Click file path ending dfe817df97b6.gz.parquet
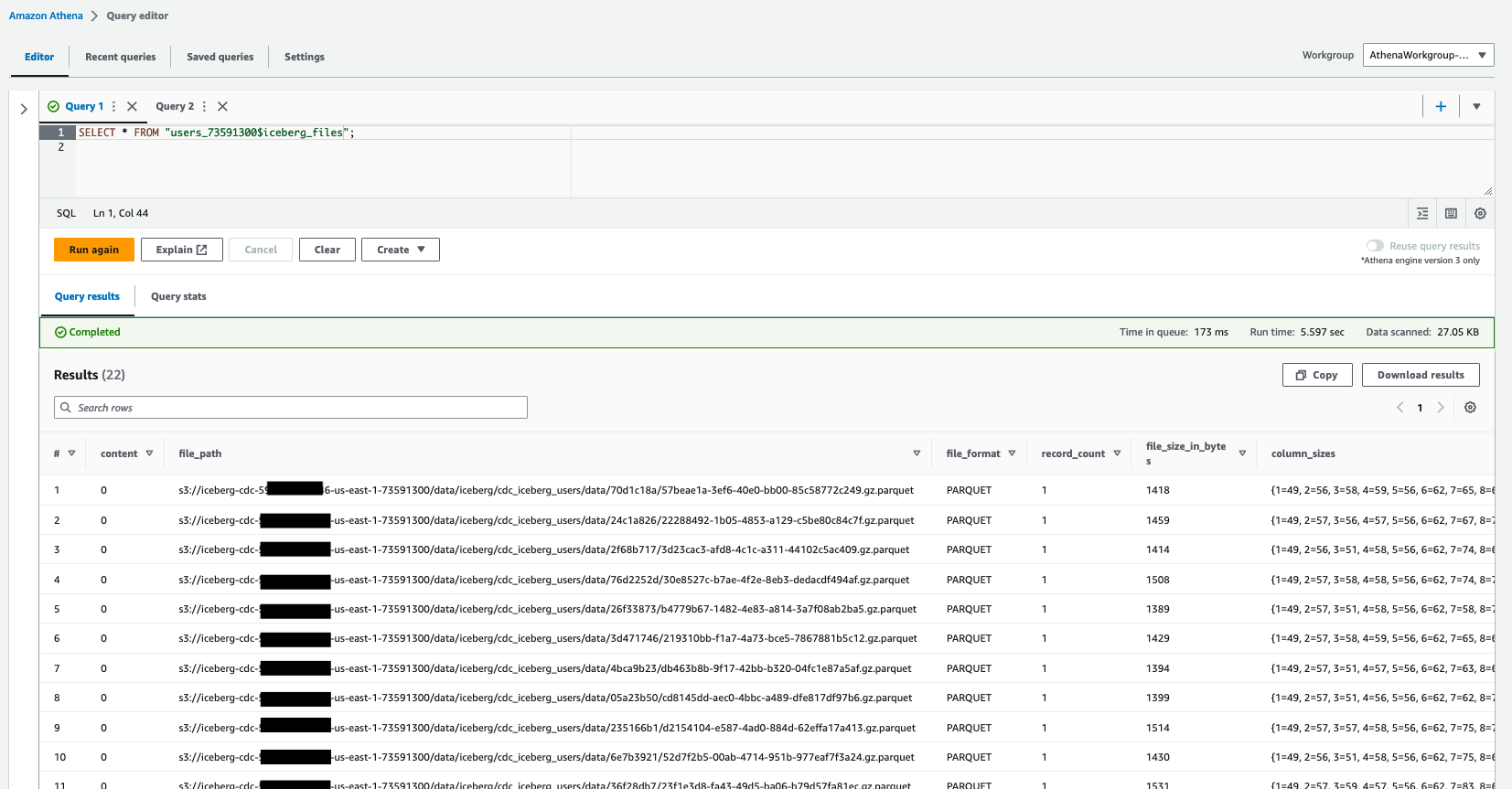This screenshot has width=1512, height=789. click(x=545, y=698)
